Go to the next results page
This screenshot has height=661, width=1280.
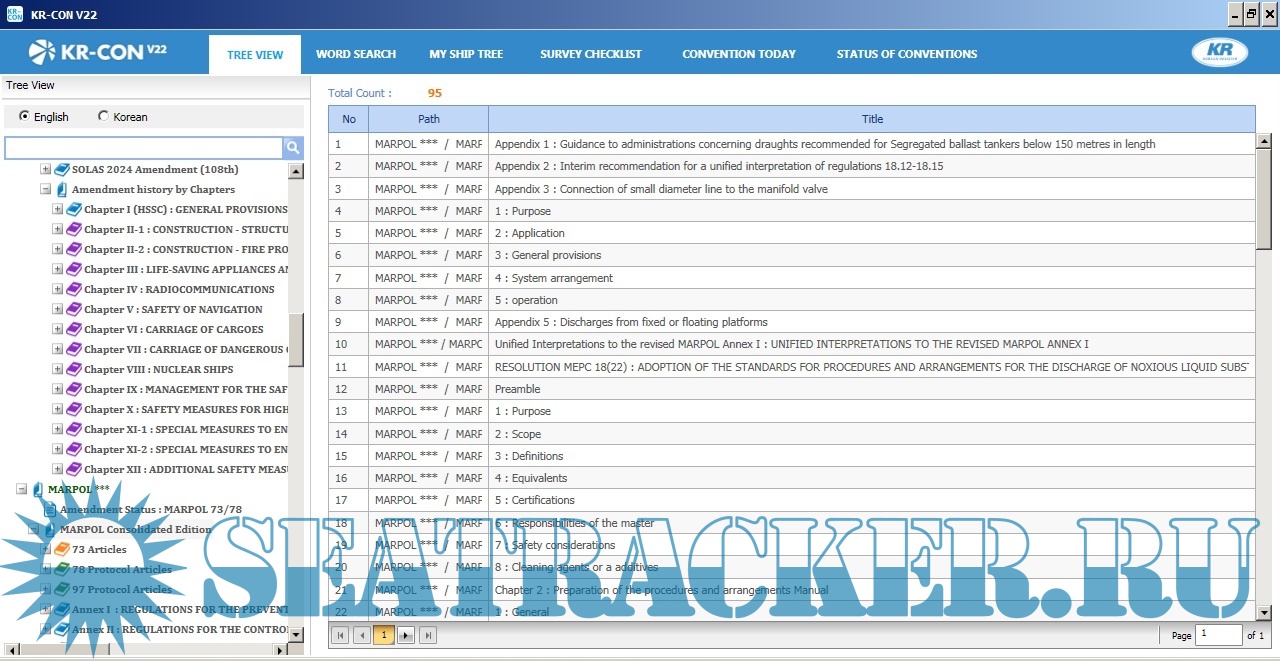tap(406, 635)
